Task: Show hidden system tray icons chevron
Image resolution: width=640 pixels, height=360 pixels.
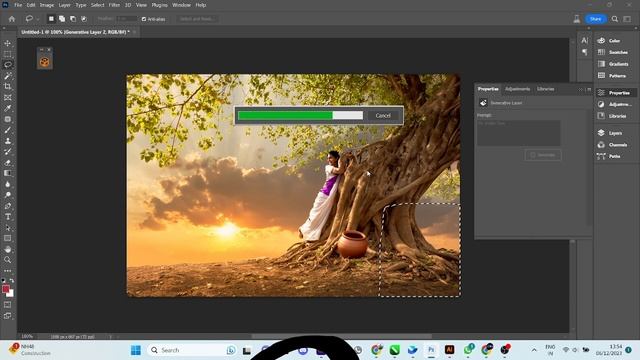Action: click(534, 350)
